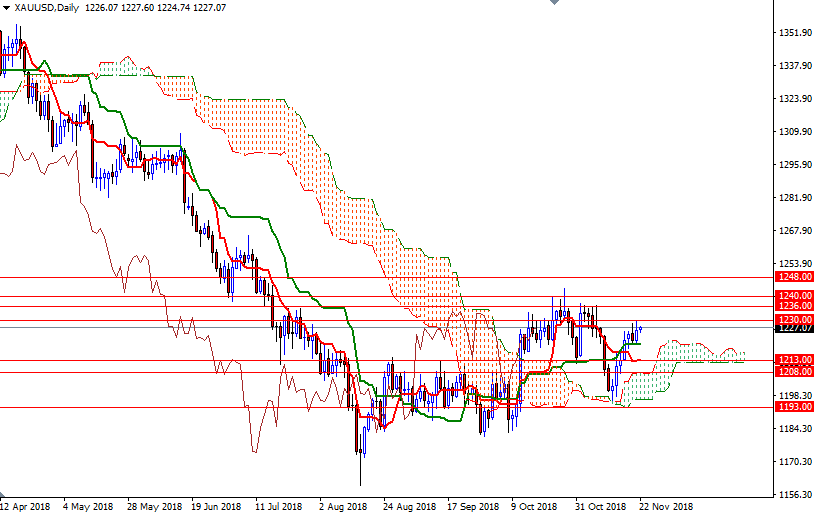Click the 1281.90 value on price axis
This screenshot has width=814, height=514.
795,198
